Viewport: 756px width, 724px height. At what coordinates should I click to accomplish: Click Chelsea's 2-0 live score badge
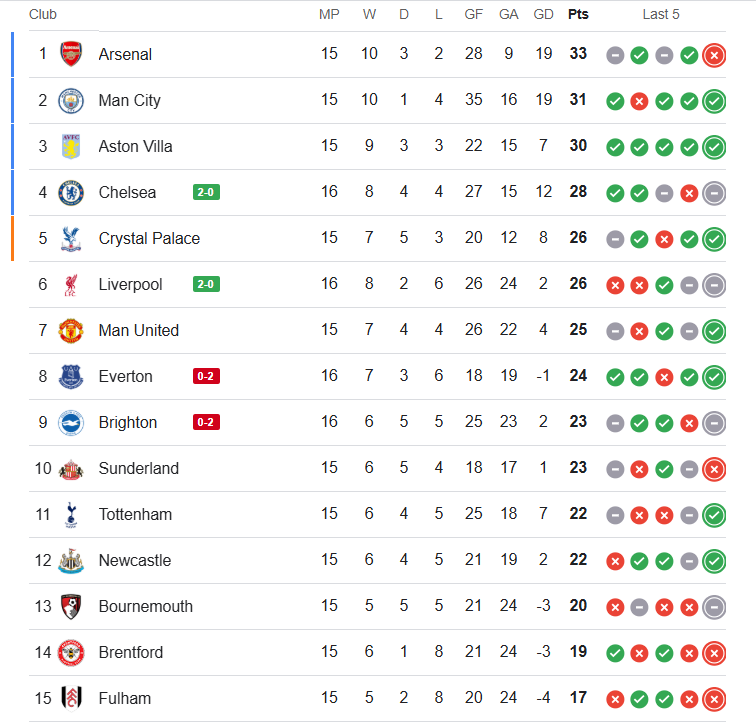(x=206, y=192)
